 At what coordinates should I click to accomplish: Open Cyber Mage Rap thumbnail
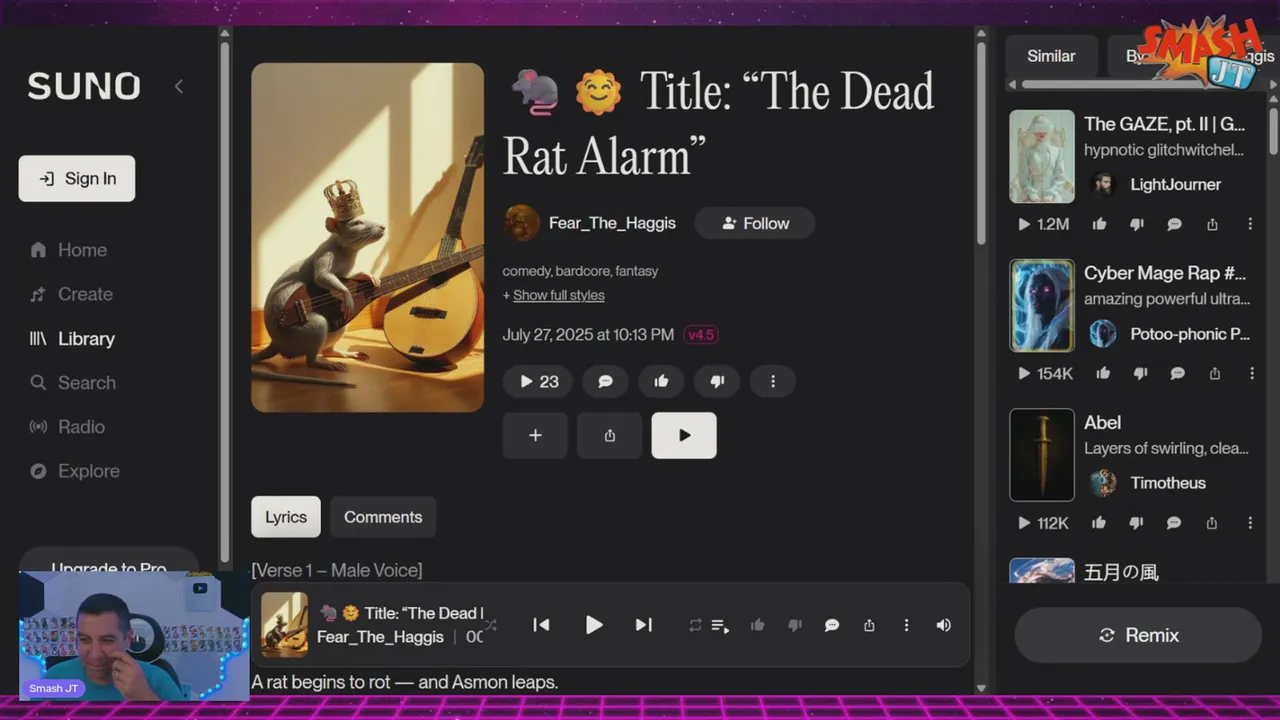(x=1042, y=305)
